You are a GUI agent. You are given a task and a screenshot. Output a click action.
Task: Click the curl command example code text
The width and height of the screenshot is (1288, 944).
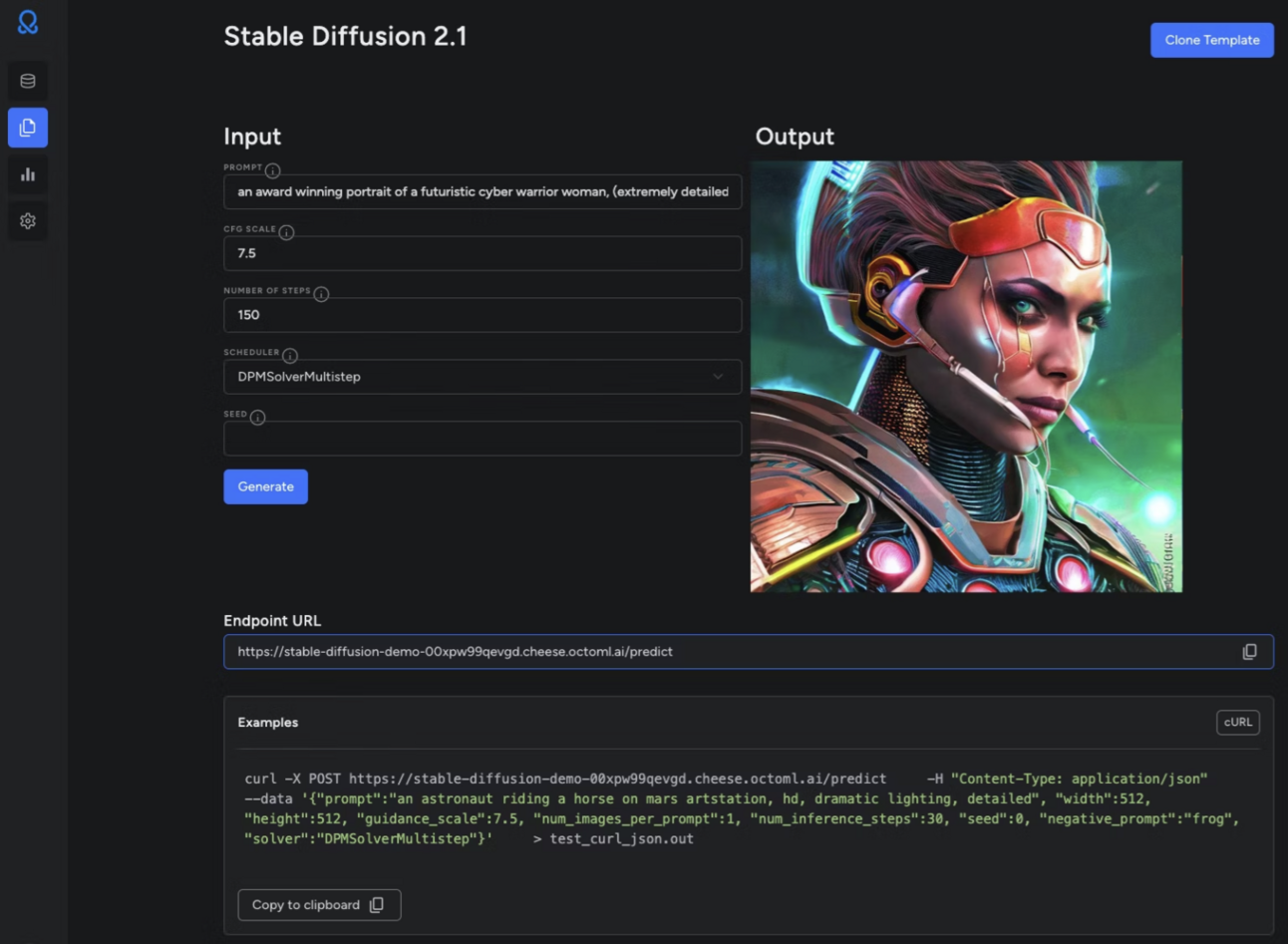coord(742,808)
